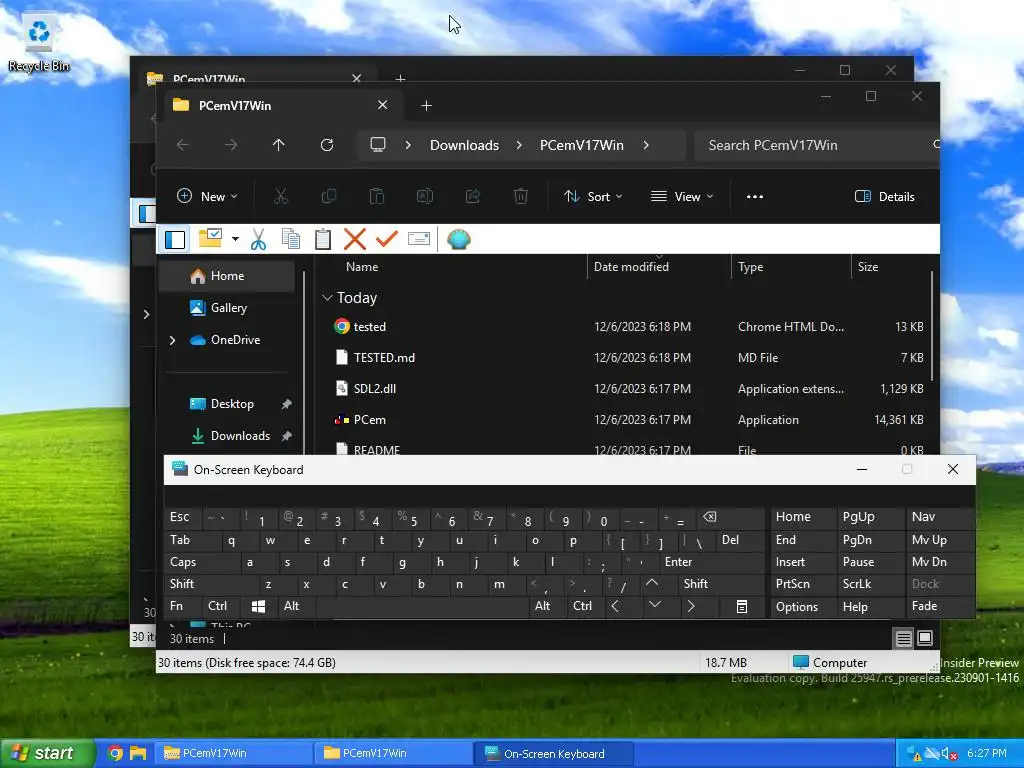Click the Search PCemV17Win box

coord(818,145)
